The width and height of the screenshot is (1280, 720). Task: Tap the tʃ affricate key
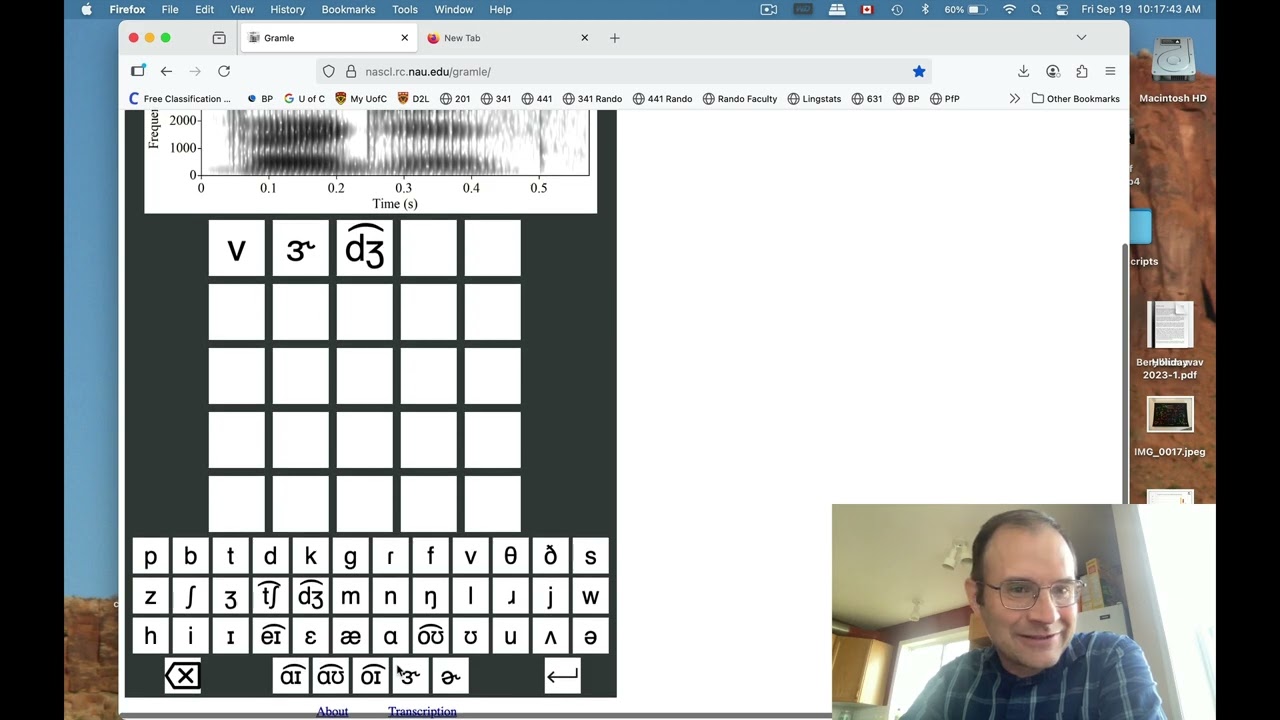pyautogui.click(x=270, y=596)
